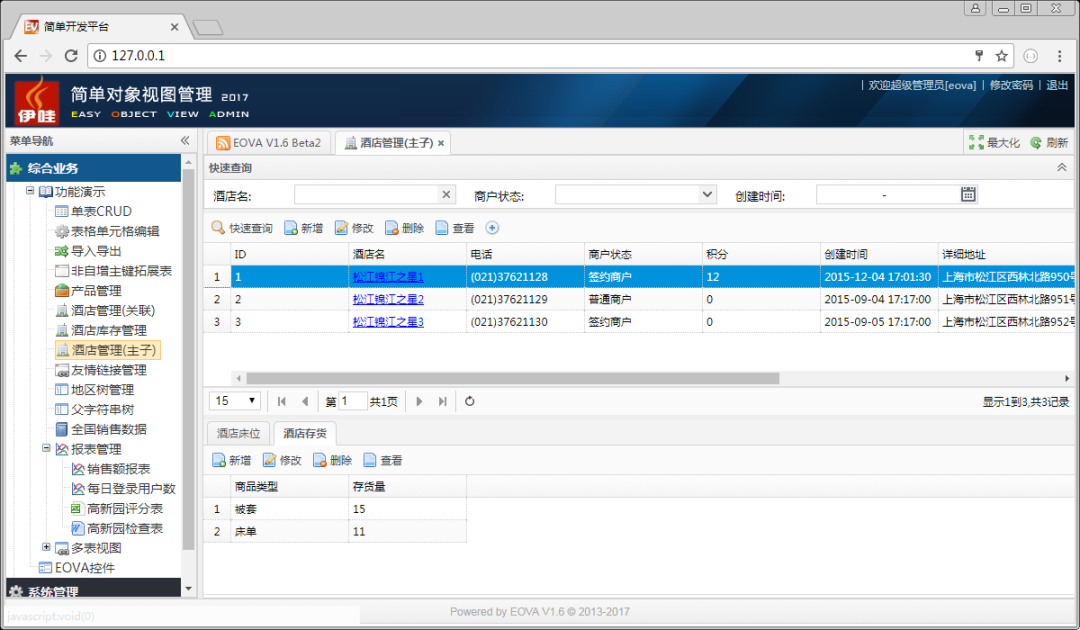
Task: Click the 修改密码 link in header
Action: coord(1010,86)
